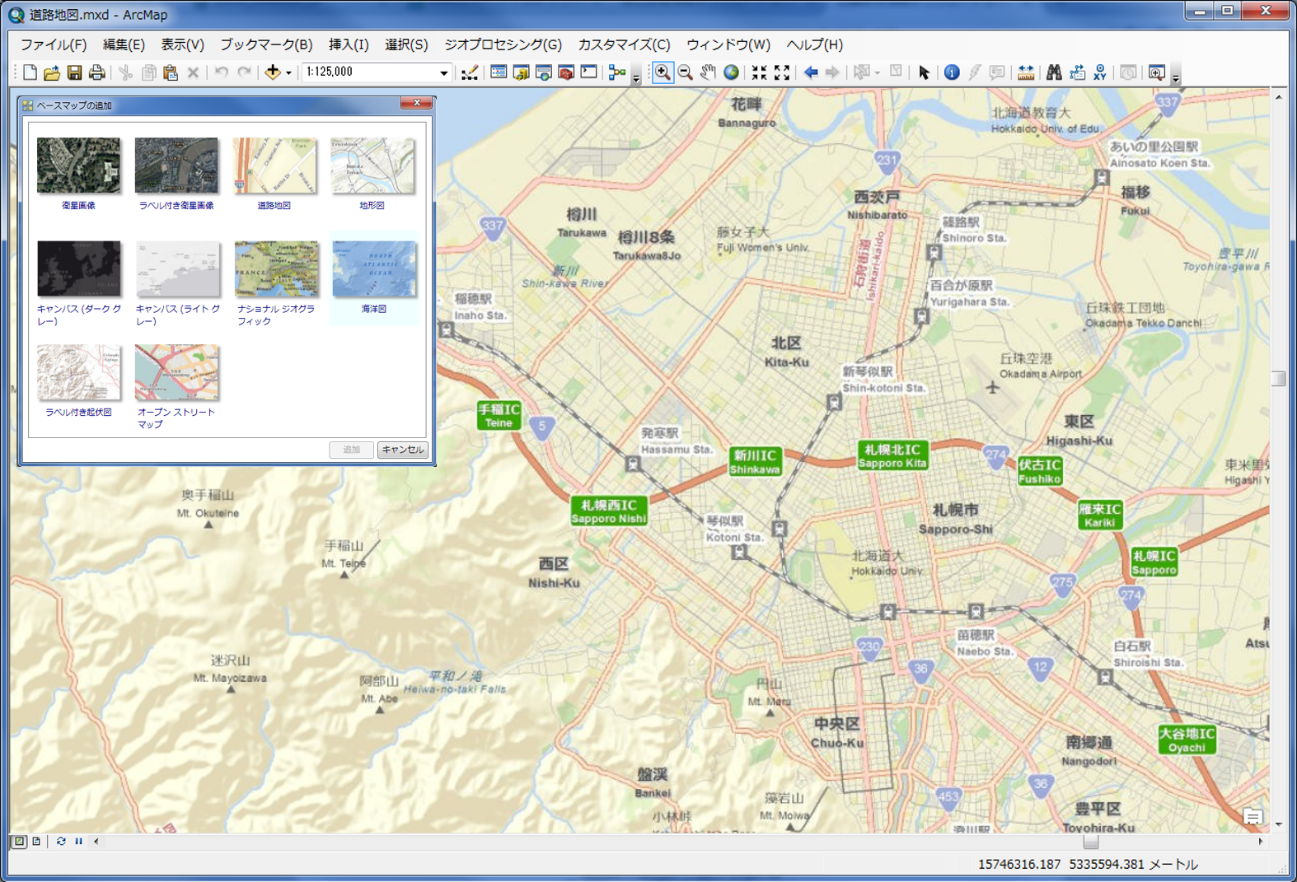Click the キャンセル button in basemap dialog

click(x=402, y=450)
